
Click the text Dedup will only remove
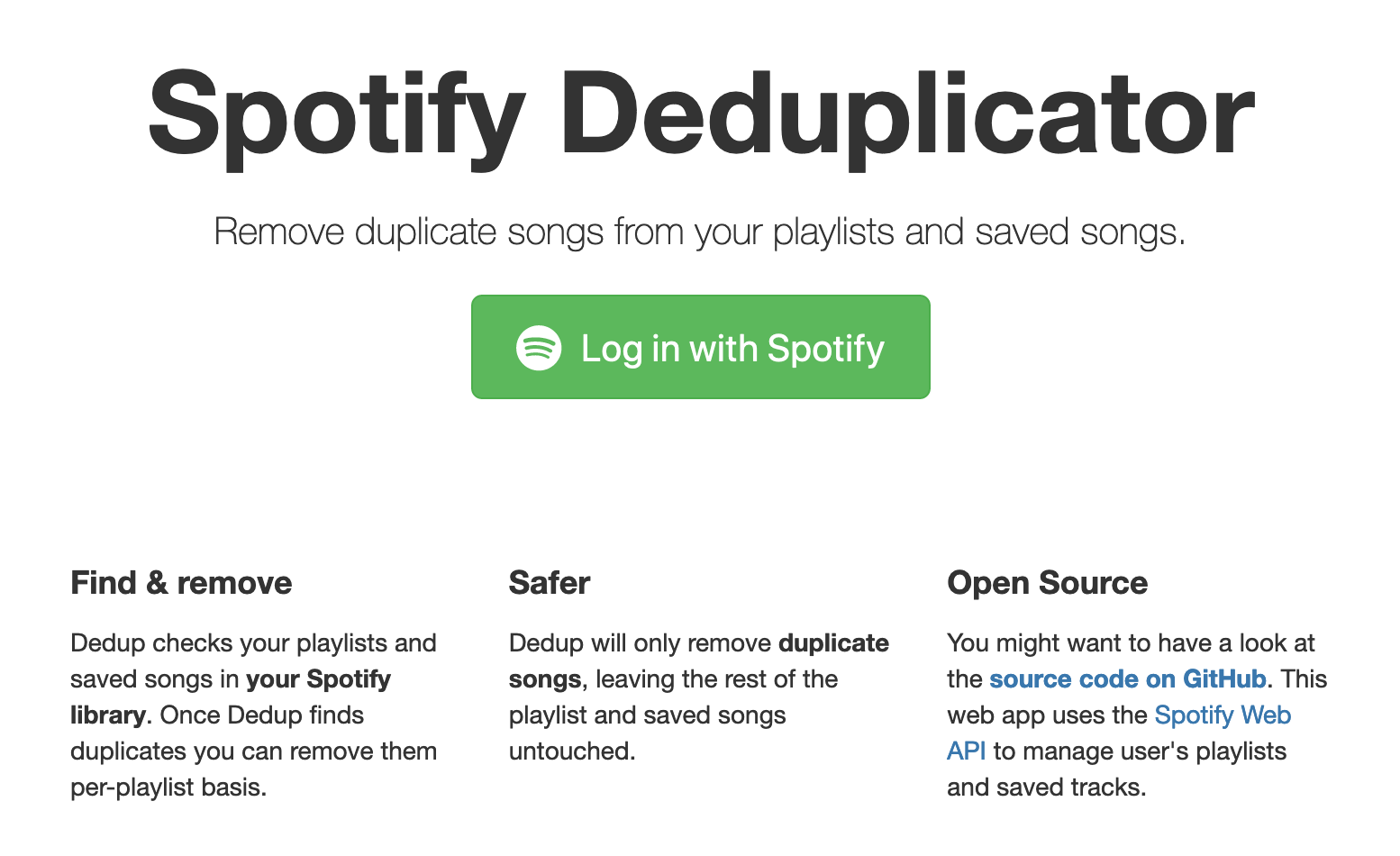point(640,643)
